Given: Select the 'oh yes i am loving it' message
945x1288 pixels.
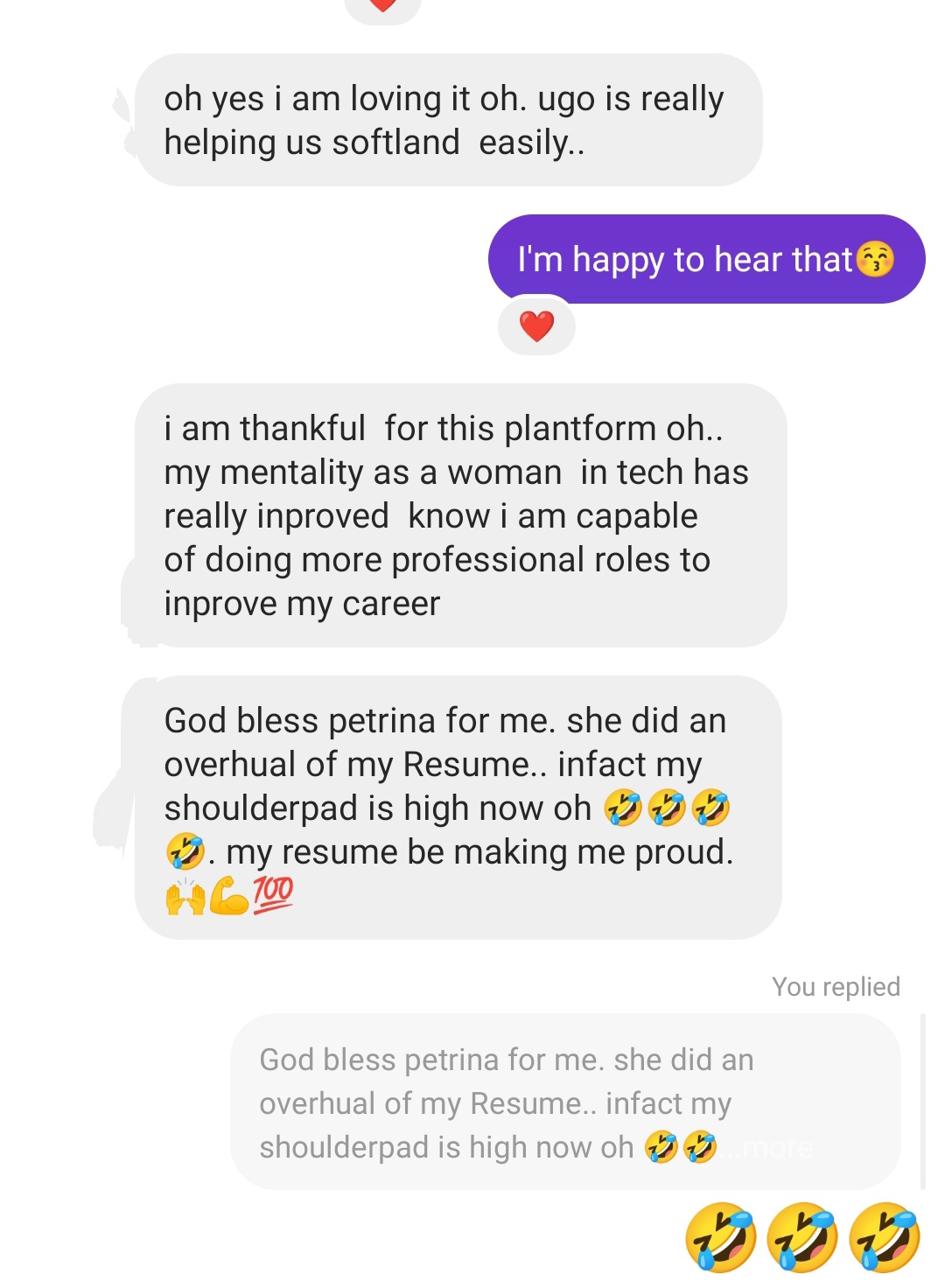Looking at the screenshot, I should (x=449, y=120).
